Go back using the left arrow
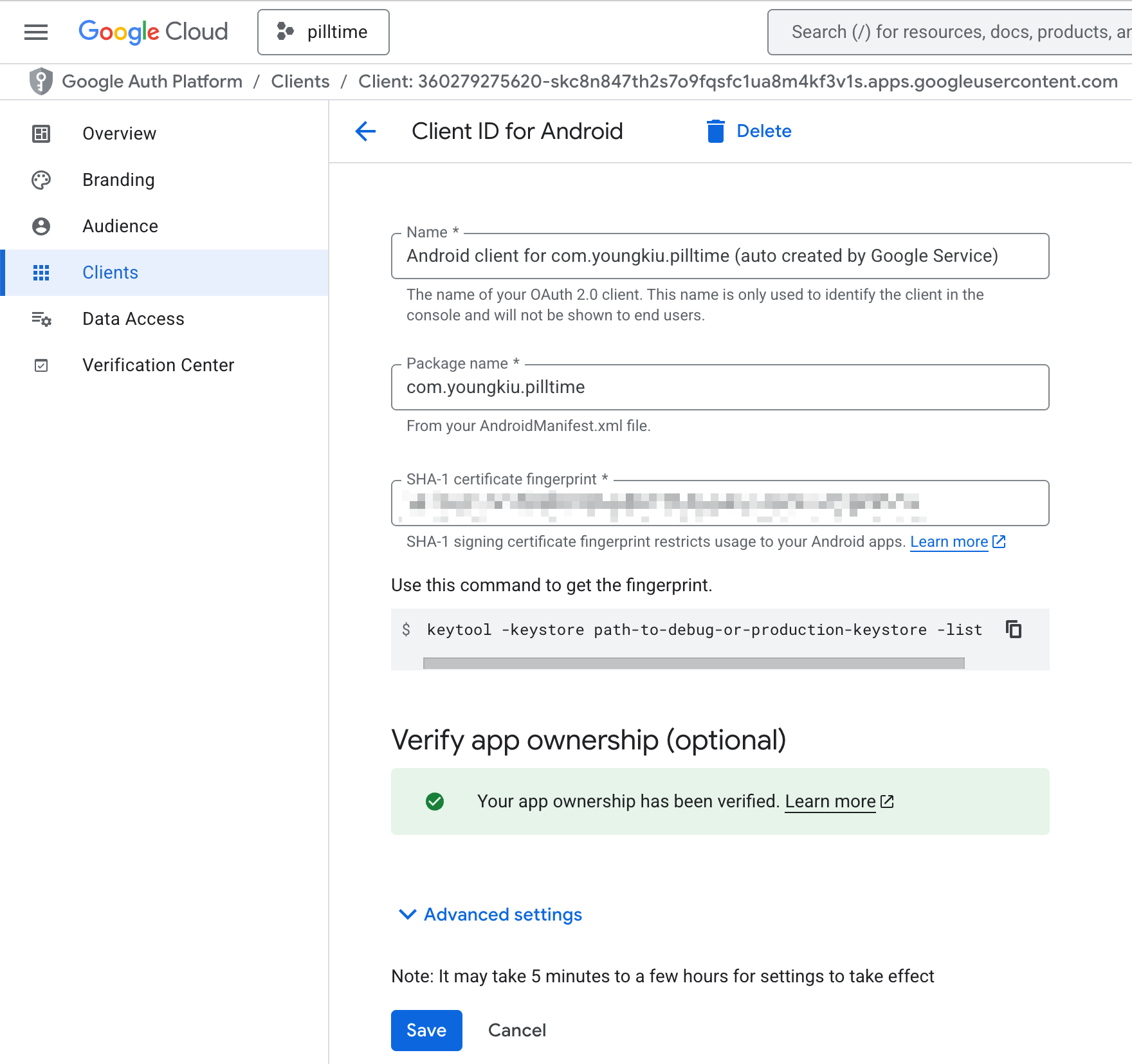The height and width of the screenshot is (1064, 1132). coord(365,131)
